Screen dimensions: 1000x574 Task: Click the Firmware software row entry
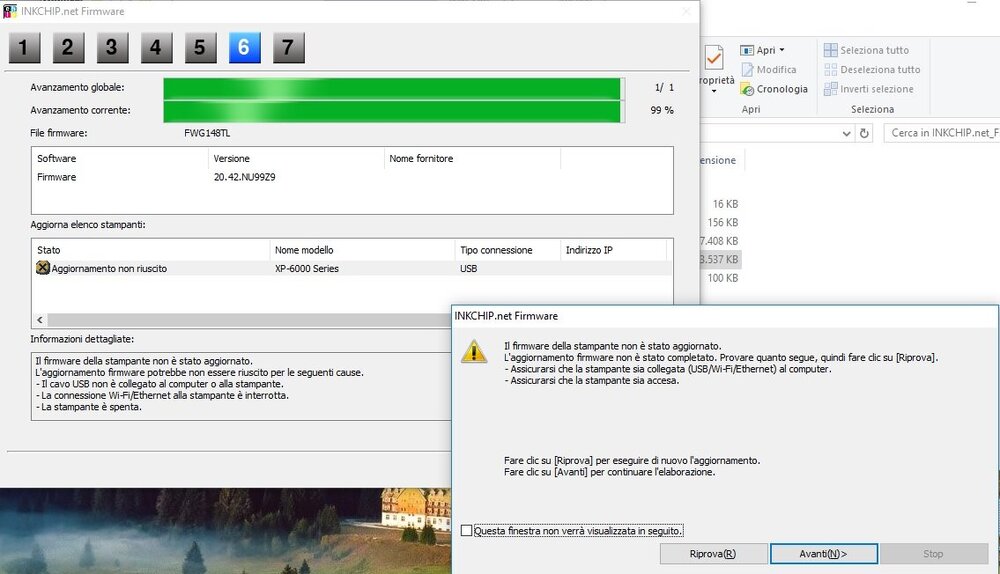coord(56,177)
